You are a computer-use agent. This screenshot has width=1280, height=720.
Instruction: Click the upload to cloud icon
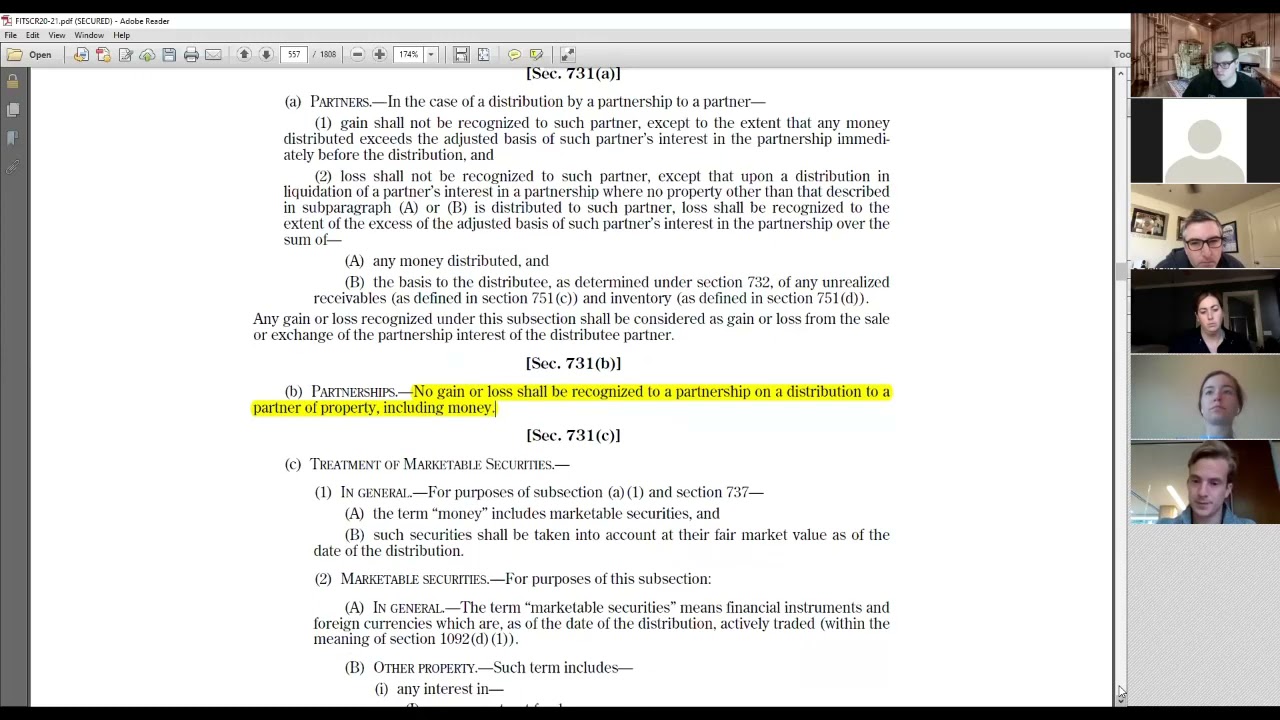tap(147, 54)
